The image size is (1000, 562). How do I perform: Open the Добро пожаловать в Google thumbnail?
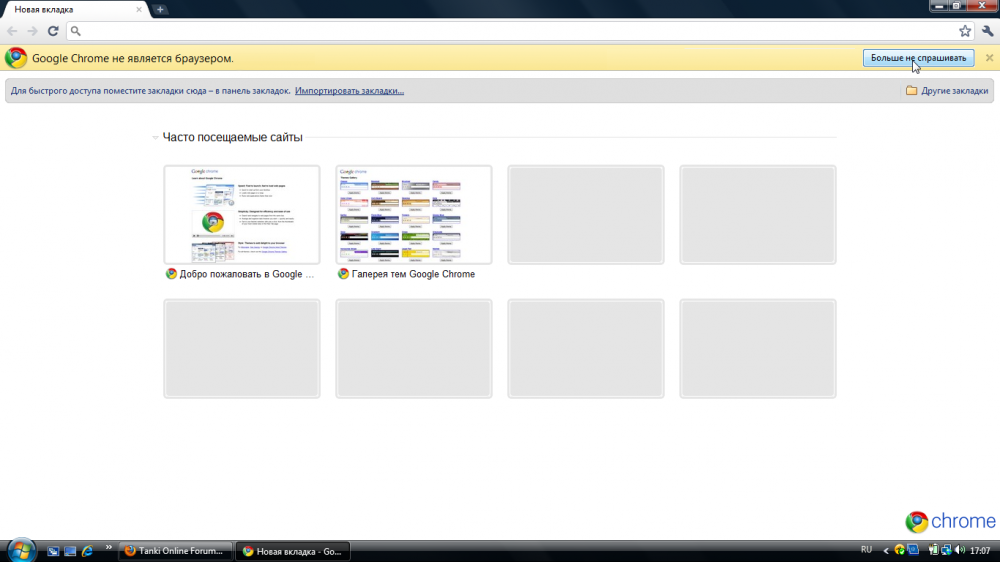(x=242, y=214)
